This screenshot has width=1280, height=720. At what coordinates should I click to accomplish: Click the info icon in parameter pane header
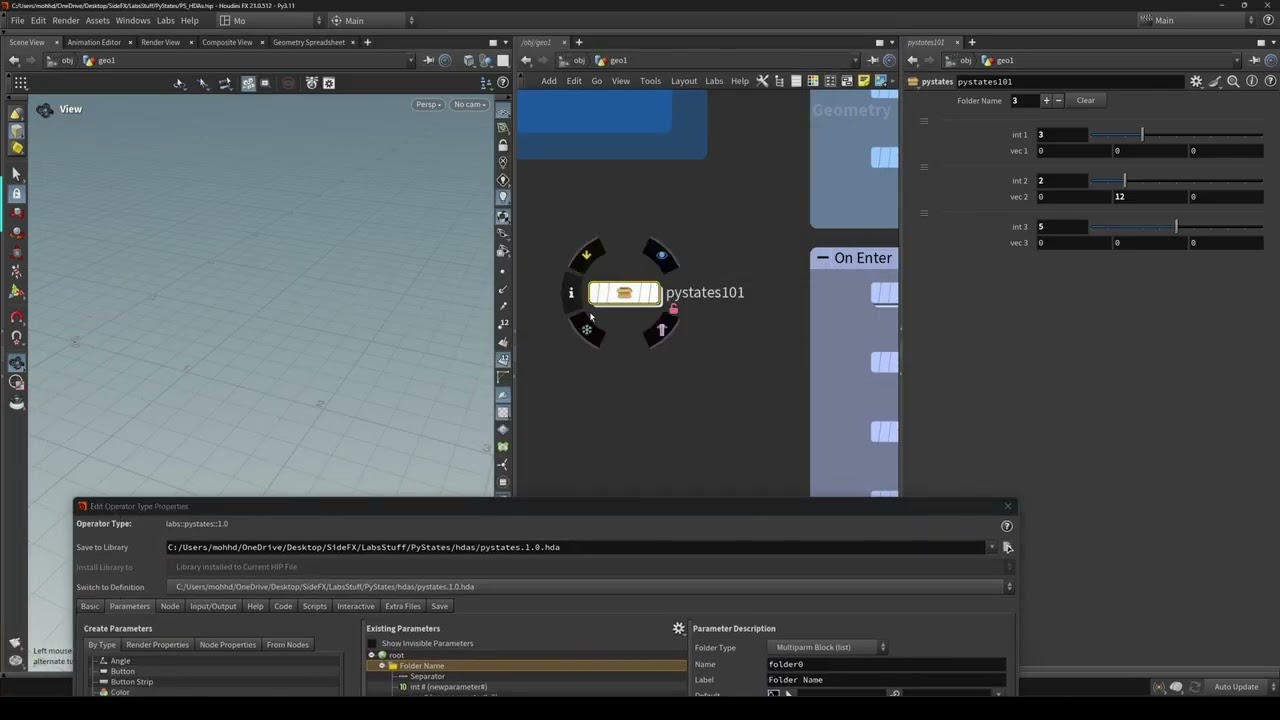[x=1252, y=81]
